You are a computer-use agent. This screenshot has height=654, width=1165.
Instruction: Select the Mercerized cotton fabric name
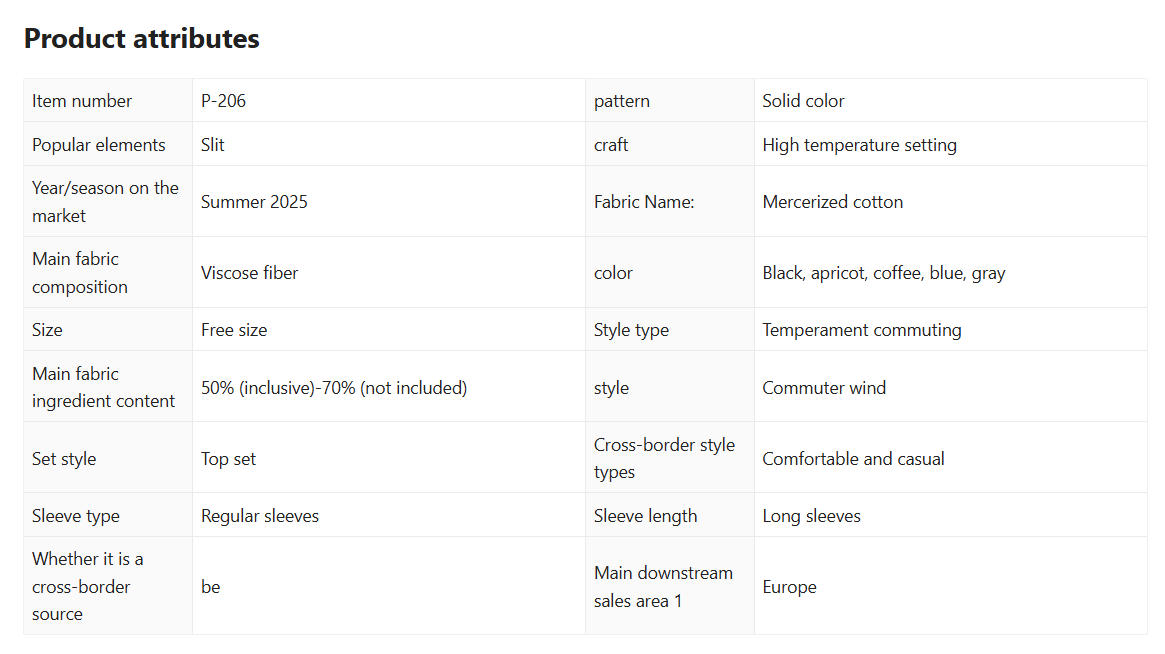click(x=832, y=202)
